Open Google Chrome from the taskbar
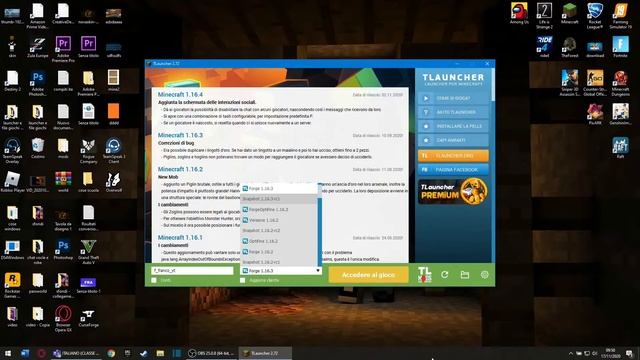This screenshot has width=640, height=360. point(111,353)
